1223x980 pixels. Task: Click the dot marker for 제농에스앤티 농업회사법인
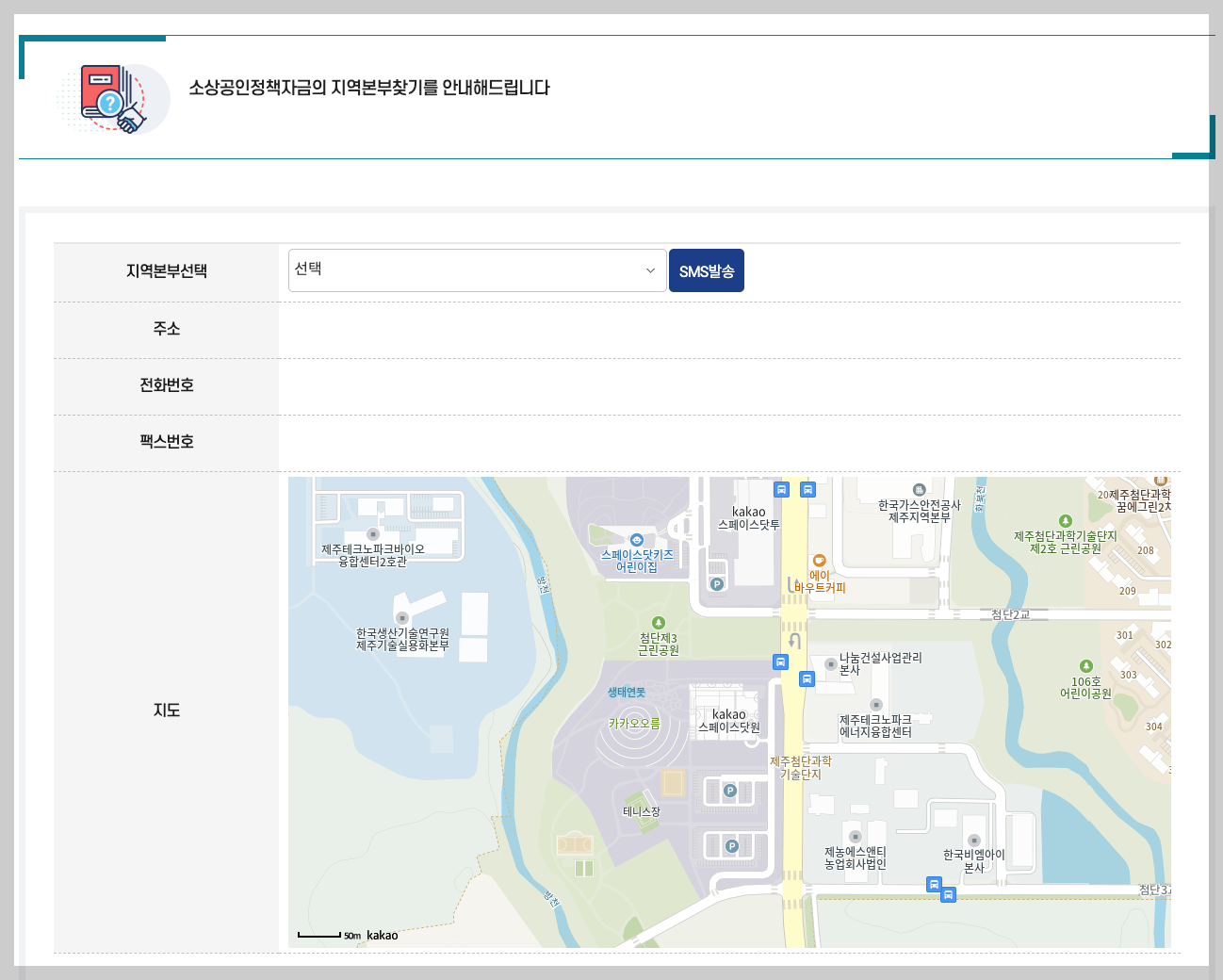pos(854,837)
